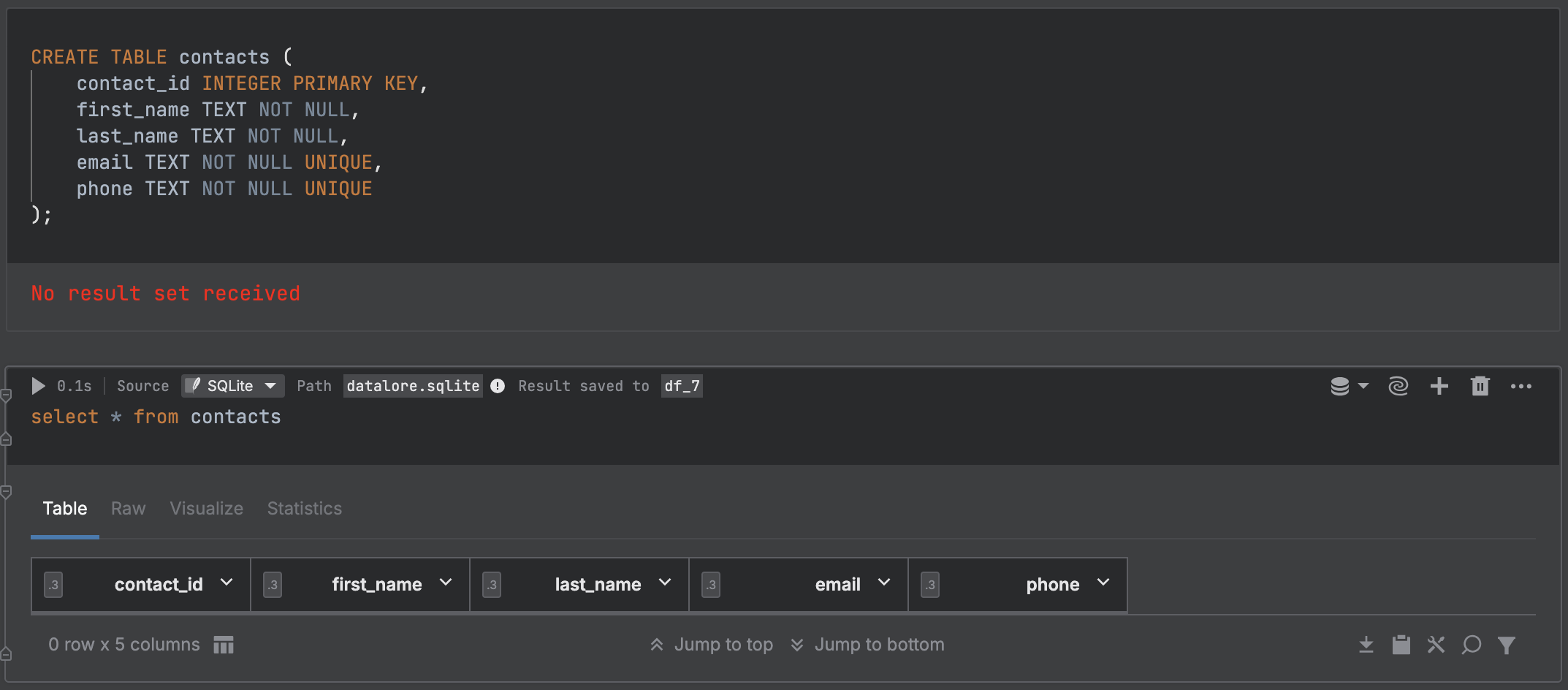
Task: Switch to the Visualize tab
Action: (x=206, y=509)
